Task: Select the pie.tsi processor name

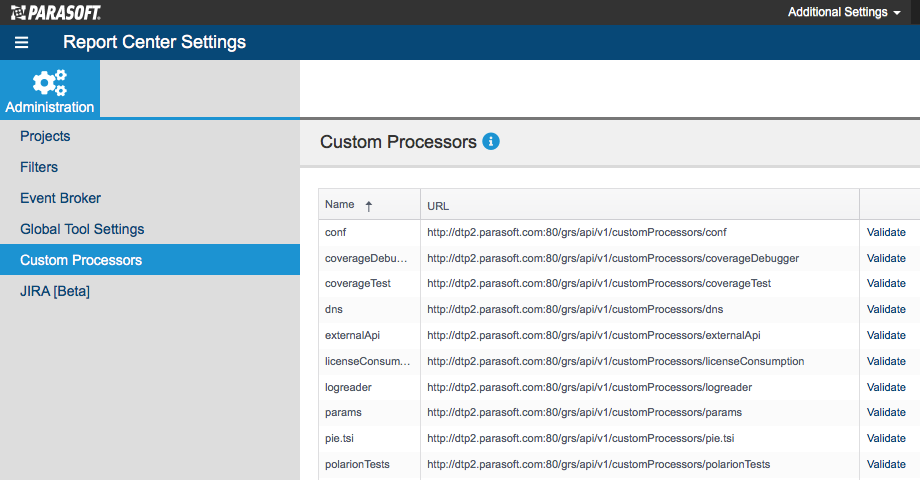Action: (x=339, y=438)
